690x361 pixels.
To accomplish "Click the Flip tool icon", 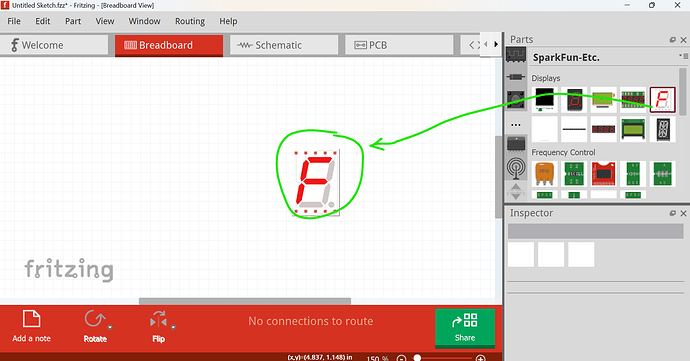I will tap(158, 320).
